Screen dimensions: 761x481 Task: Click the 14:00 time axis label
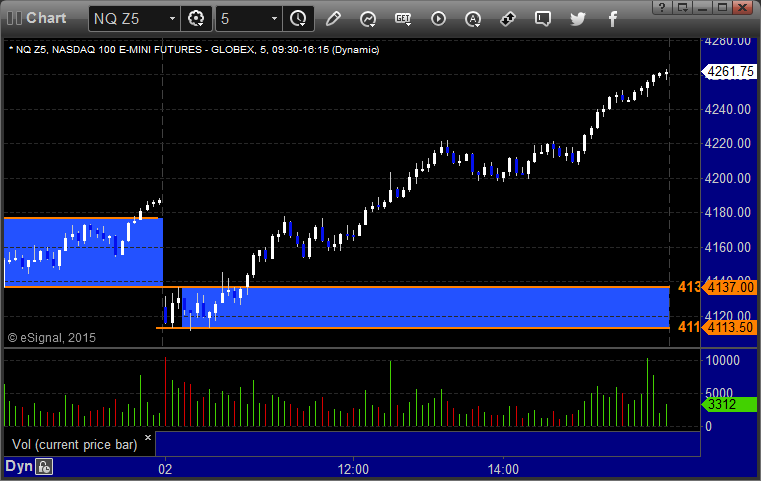point(503,469)
